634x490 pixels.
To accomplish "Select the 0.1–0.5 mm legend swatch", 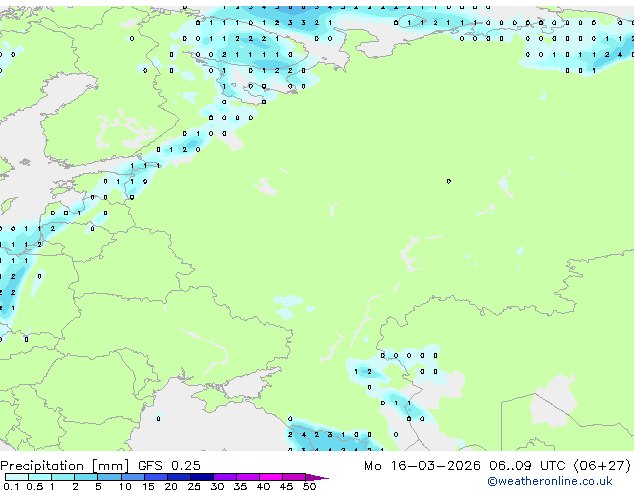I will coord(17,477).
